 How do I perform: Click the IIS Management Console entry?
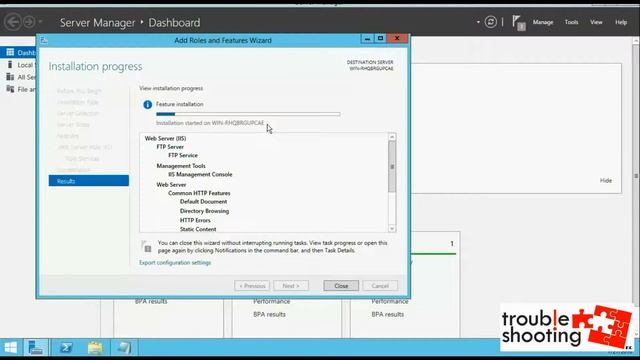coord(200,174)
